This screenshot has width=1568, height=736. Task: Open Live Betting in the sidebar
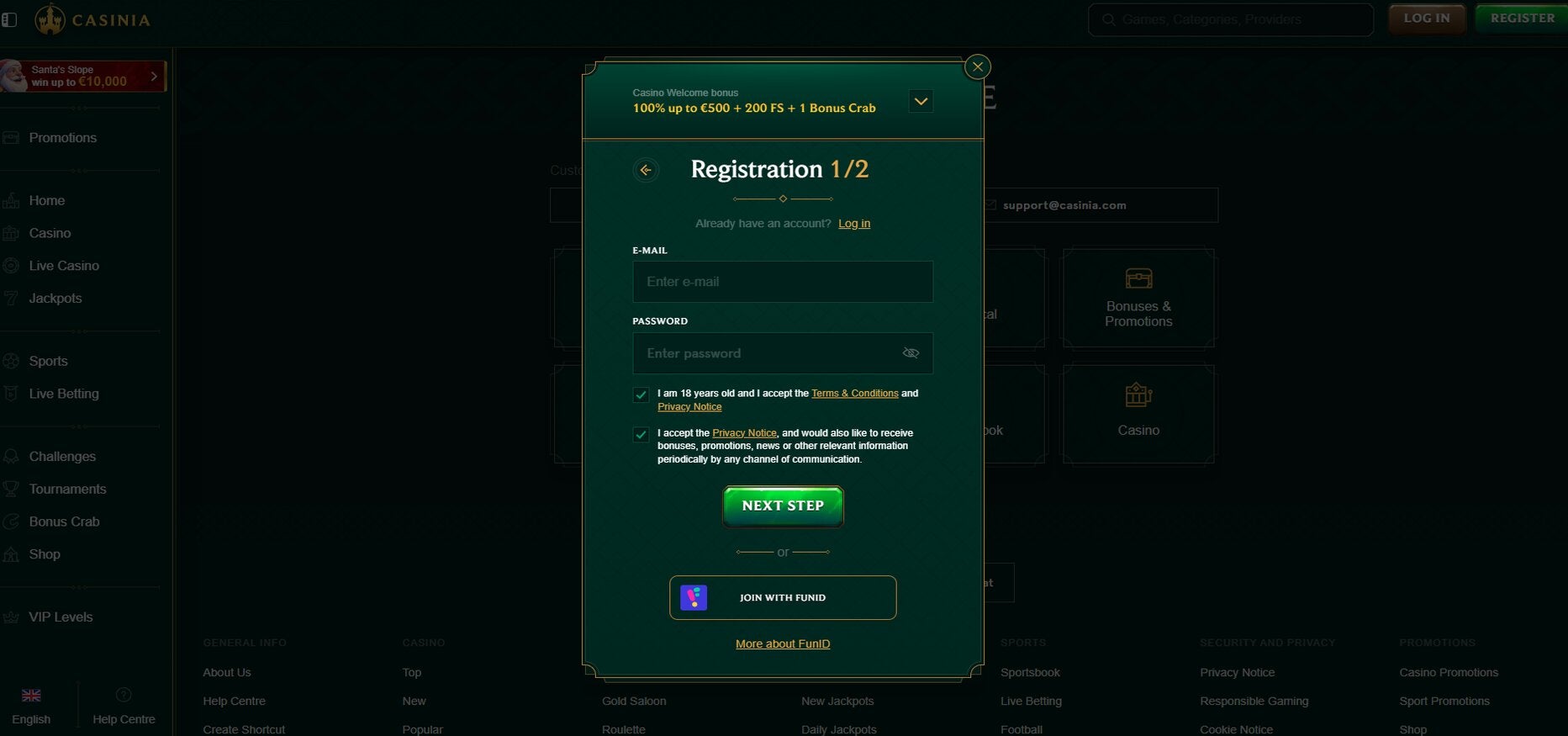(x=64, y=394)
